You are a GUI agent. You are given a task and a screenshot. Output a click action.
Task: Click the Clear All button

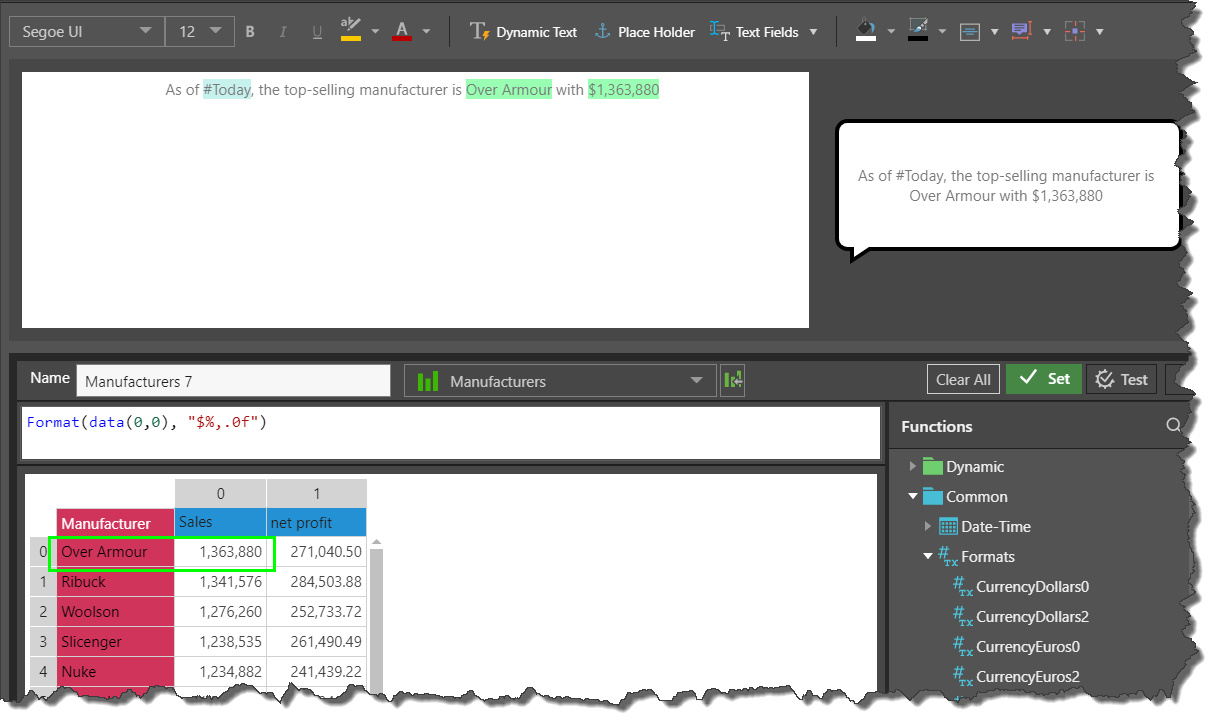point(963,379)
